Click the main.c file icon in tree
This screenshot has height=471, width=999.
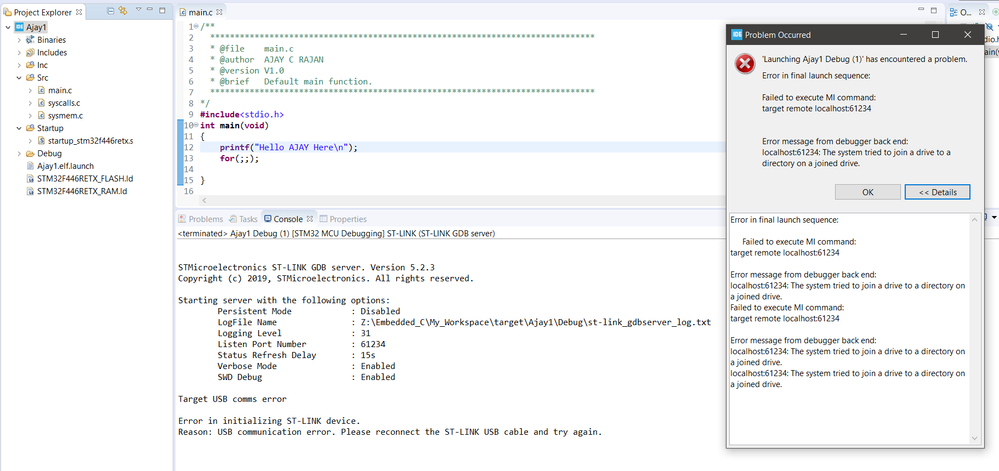(41, 91)
